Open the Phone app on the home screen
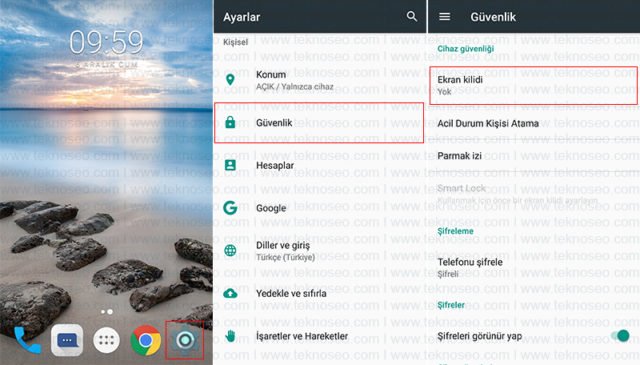The image size is (640, 365). point(27,339)
